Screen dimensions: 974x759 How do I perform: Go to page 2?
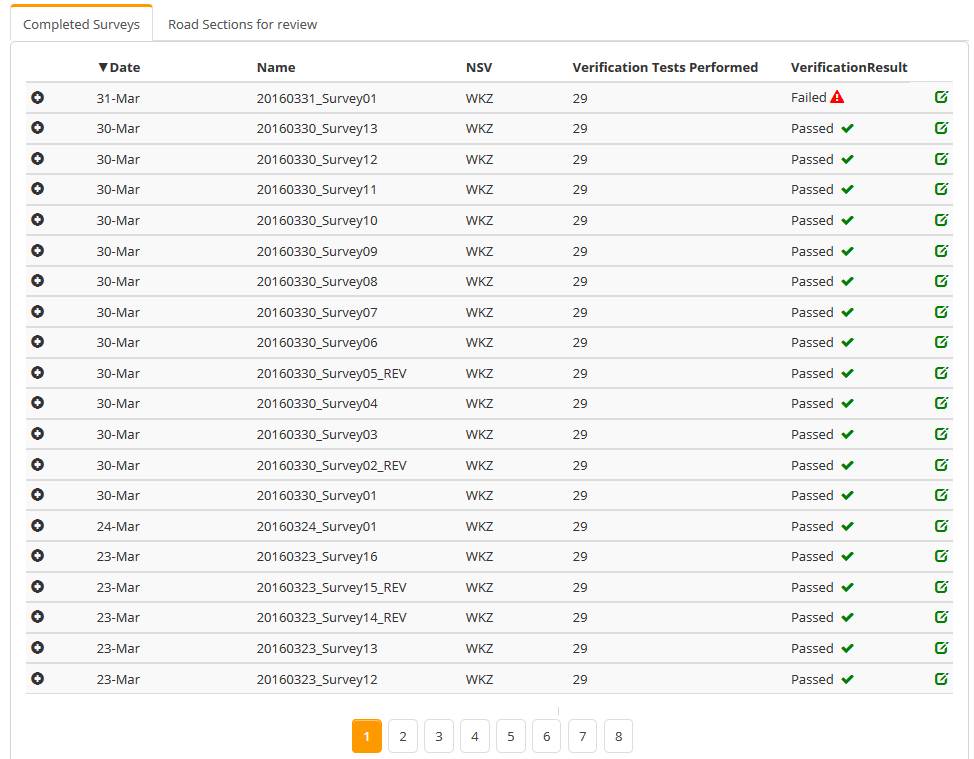[402, 737]
